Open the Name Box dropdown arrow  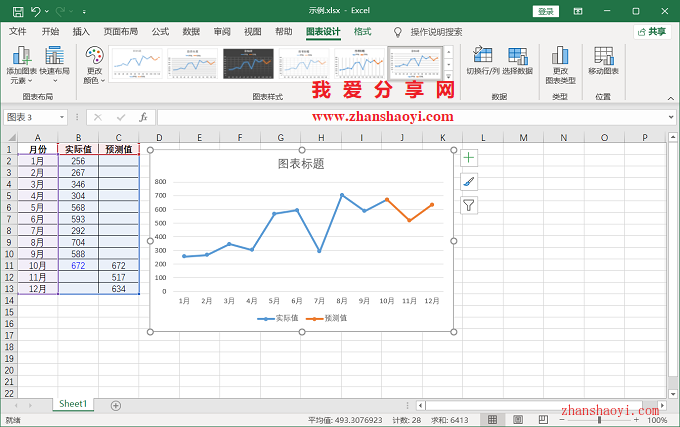pyautogui.click(x=62, y=117)
